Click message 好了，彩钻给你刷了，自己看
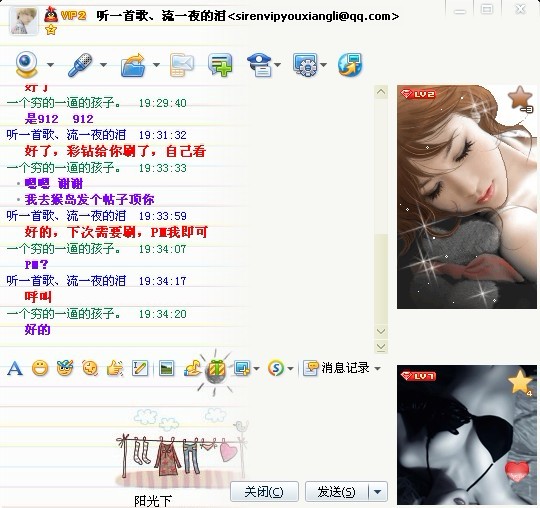This screenshot has height=508, width=540. pos(115,151)
